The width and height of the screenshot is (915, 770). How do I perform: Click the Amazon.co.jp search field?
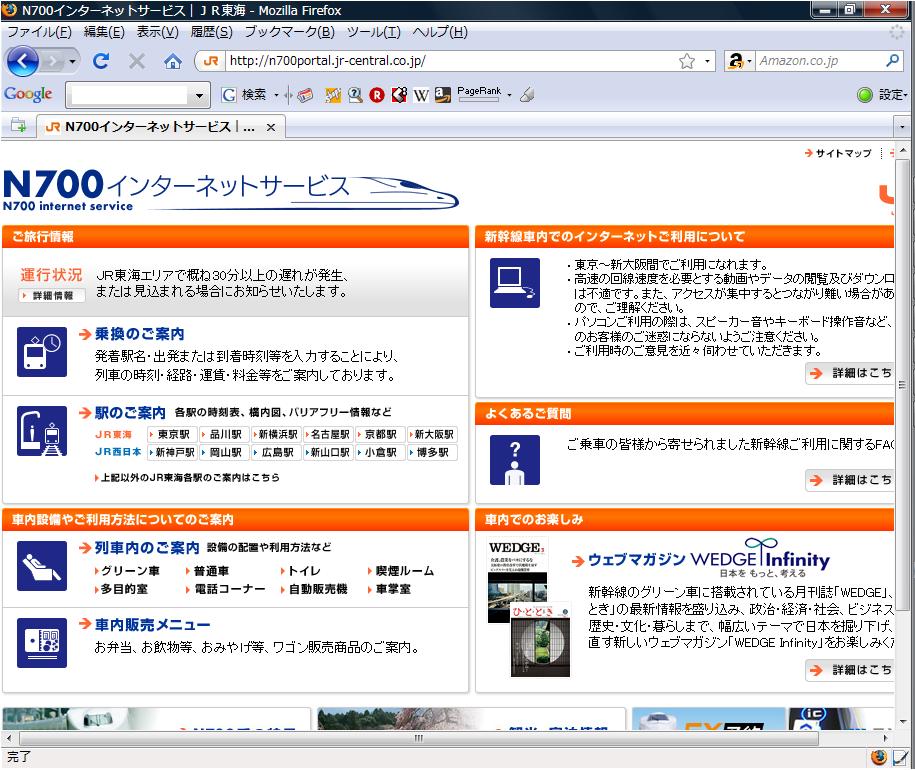820,61
